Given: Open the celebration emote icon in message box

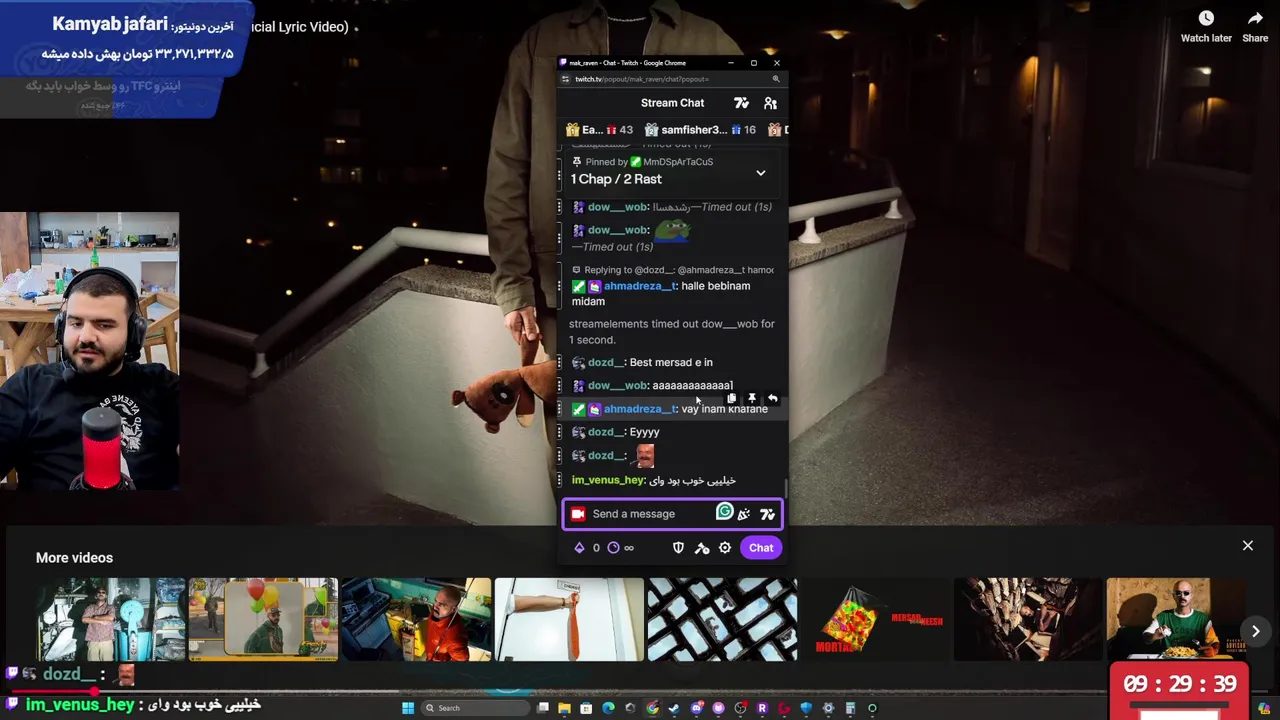Looking at the screenshot, I should coord(744,514).
